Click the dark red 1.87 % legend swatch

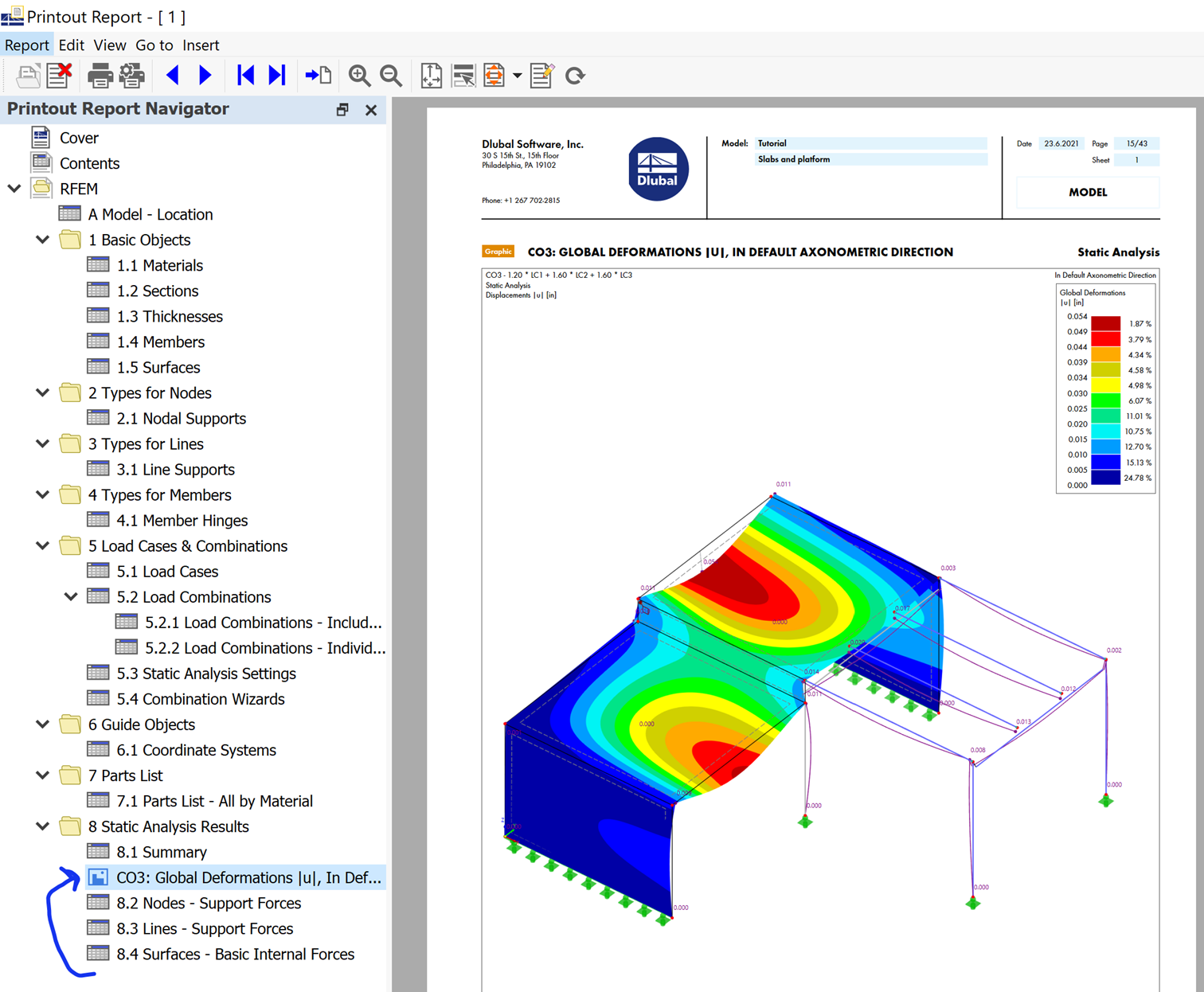point(1105,323)
